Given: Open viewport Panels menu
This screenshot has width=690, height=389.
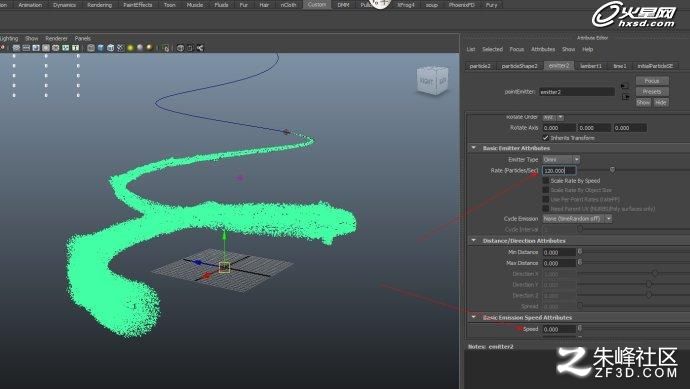Looking at the screenshot, I should point(82,38).
